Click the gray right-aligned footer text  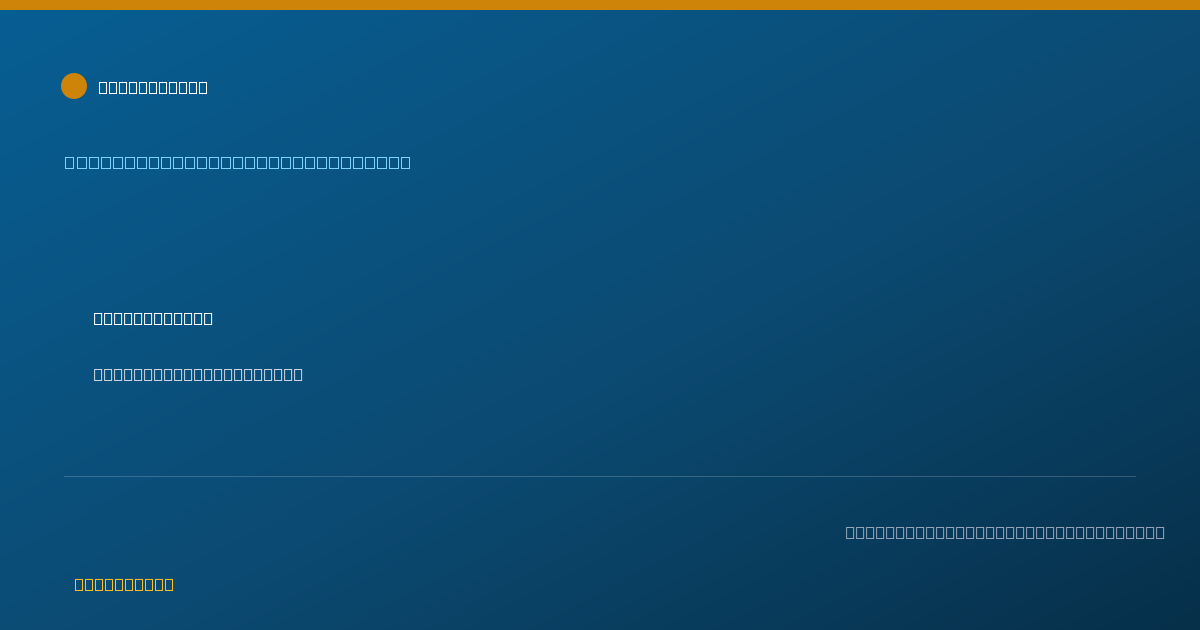pos(1005,532)
